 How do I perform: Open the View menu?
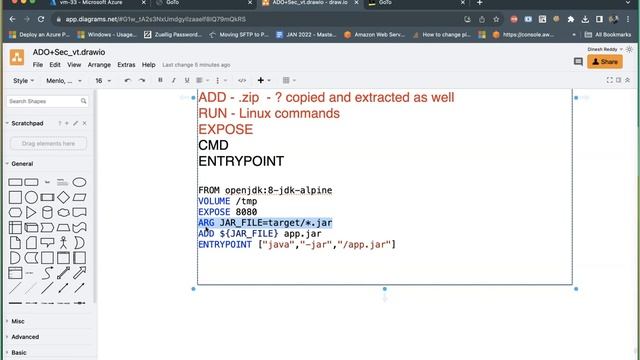click(x=74, y=65)
